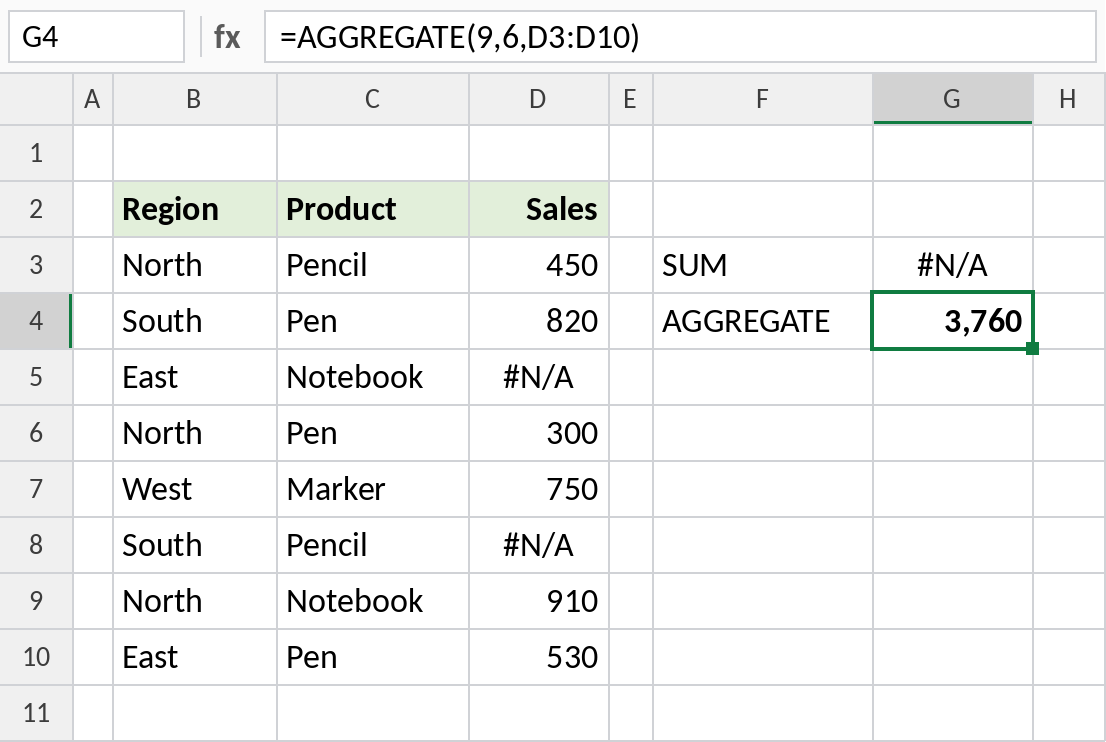
Task: Click the West region cell
Action: 195,489
